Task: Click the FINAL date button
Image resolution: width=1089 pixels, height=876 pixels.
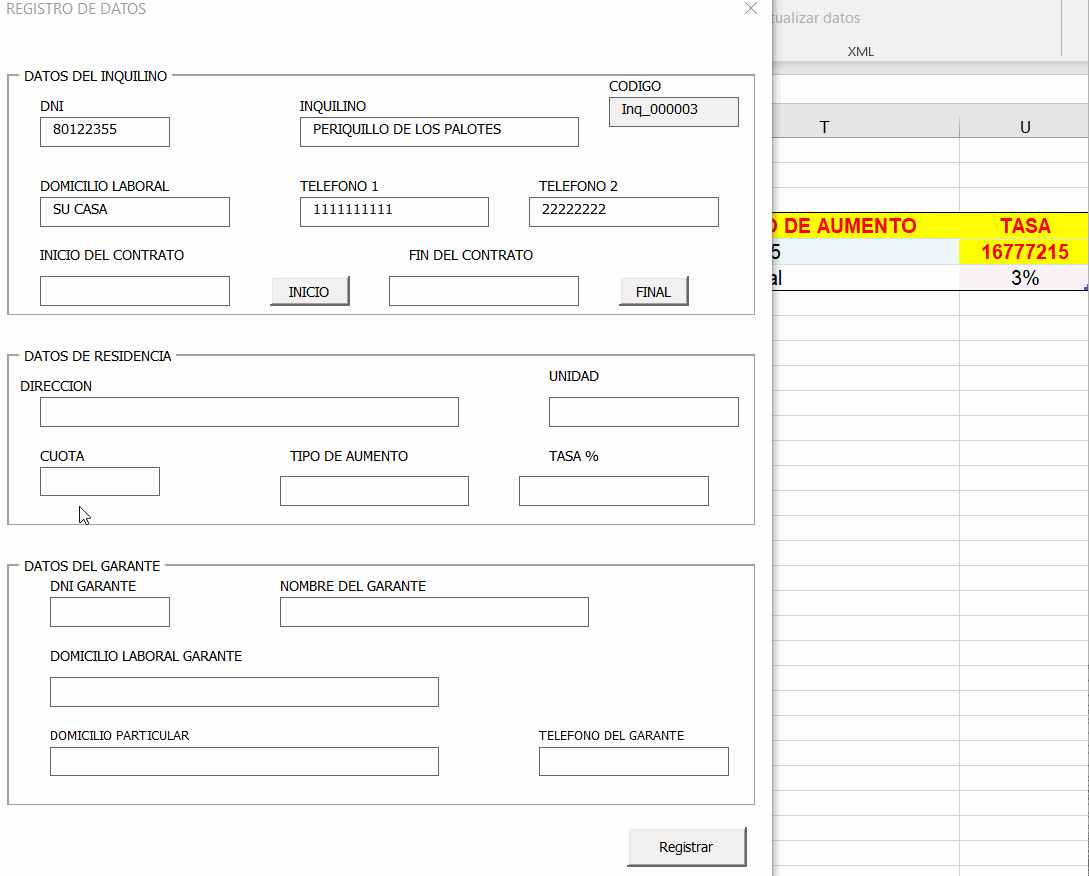Action: pos(653,291)
